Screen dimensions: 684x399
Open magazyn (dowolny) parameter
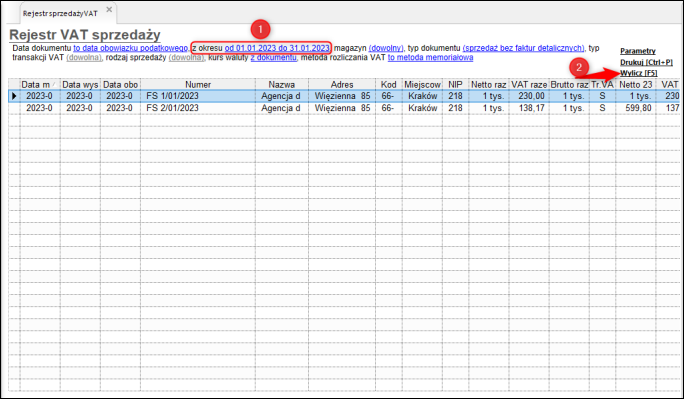tap(386, 48)
